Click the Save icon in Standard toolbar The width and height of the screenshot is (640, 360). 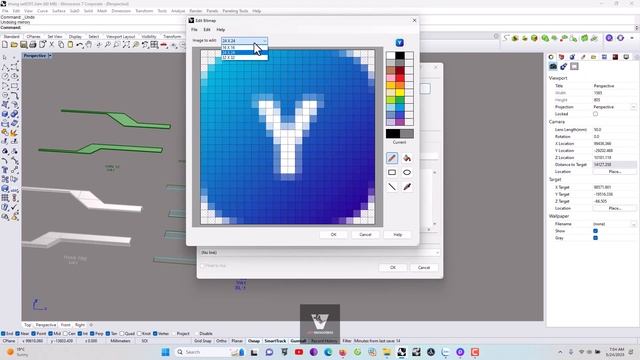[24, 44]
